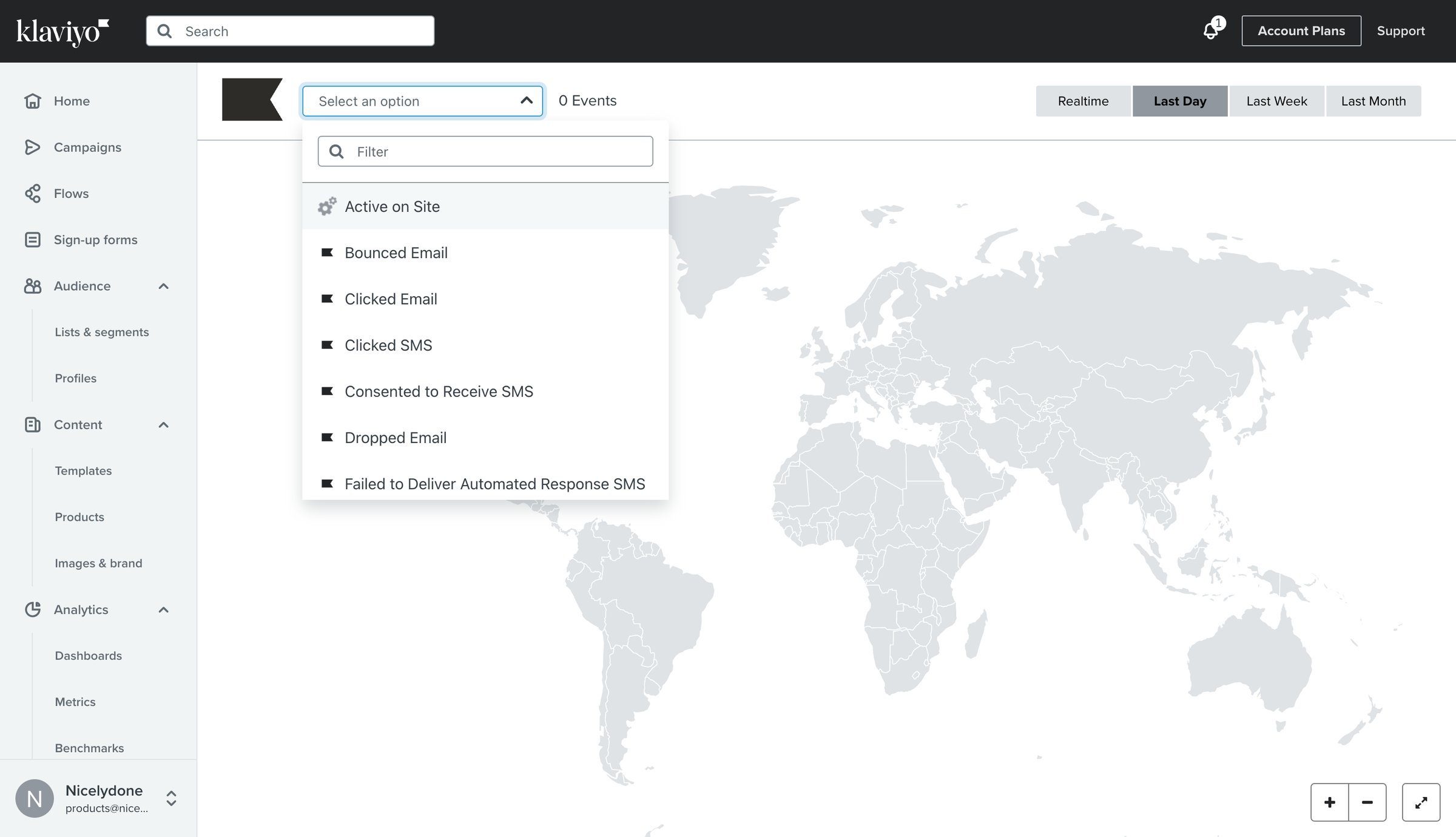This screenshot has width=1456, height=837.
Task: Click the Campaigns paper-plane icon
Action: pyautogui.click(x=33, y=147)
